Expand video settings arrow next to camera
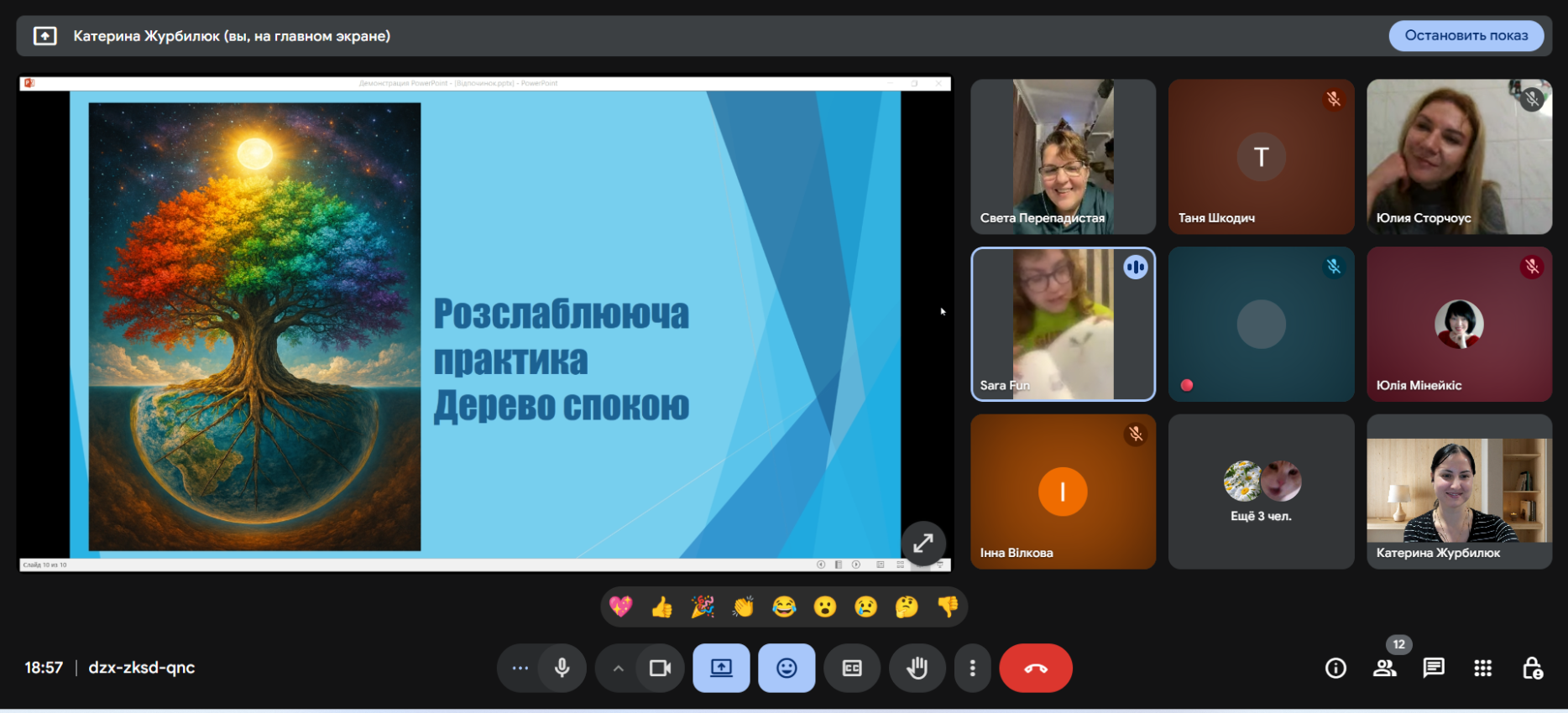 tap(618, 668)
